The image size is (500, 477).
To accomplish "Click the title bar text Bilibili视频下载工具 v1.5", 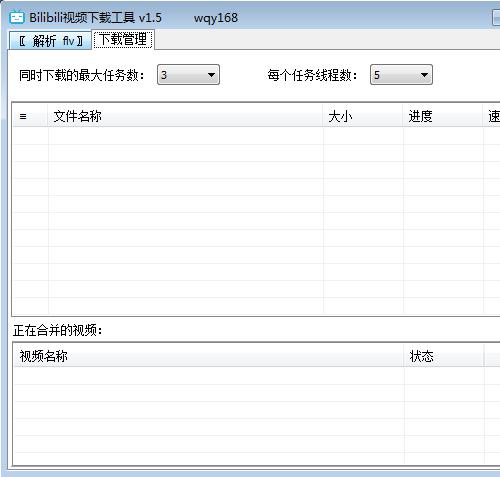I will (95, 18).
